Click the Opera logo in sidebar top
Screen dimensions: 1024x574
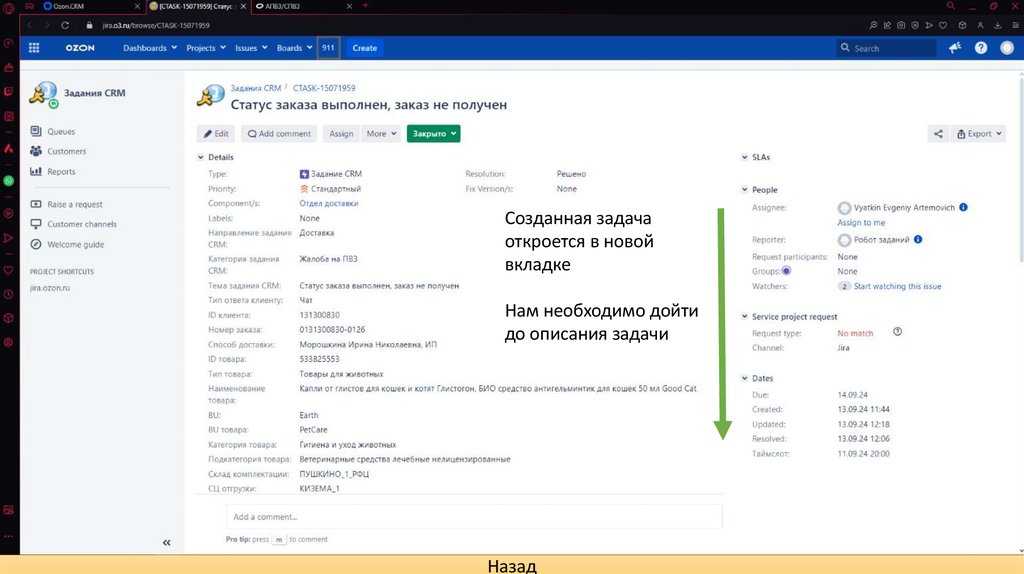pos(8,8)
